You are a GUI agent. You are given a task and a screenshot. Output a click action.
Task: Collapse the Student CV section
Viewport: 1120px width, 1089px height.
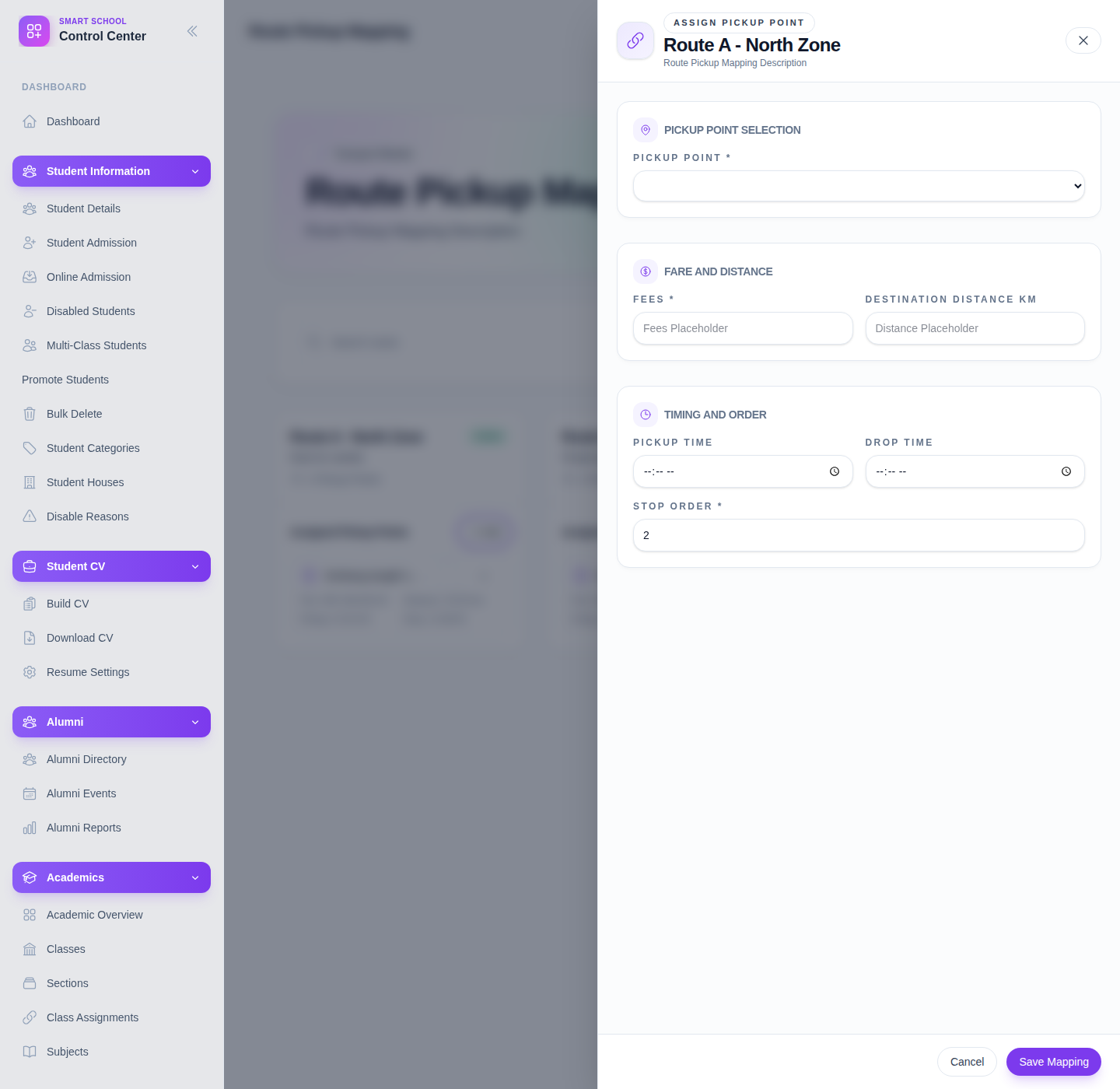pos(111,566)
